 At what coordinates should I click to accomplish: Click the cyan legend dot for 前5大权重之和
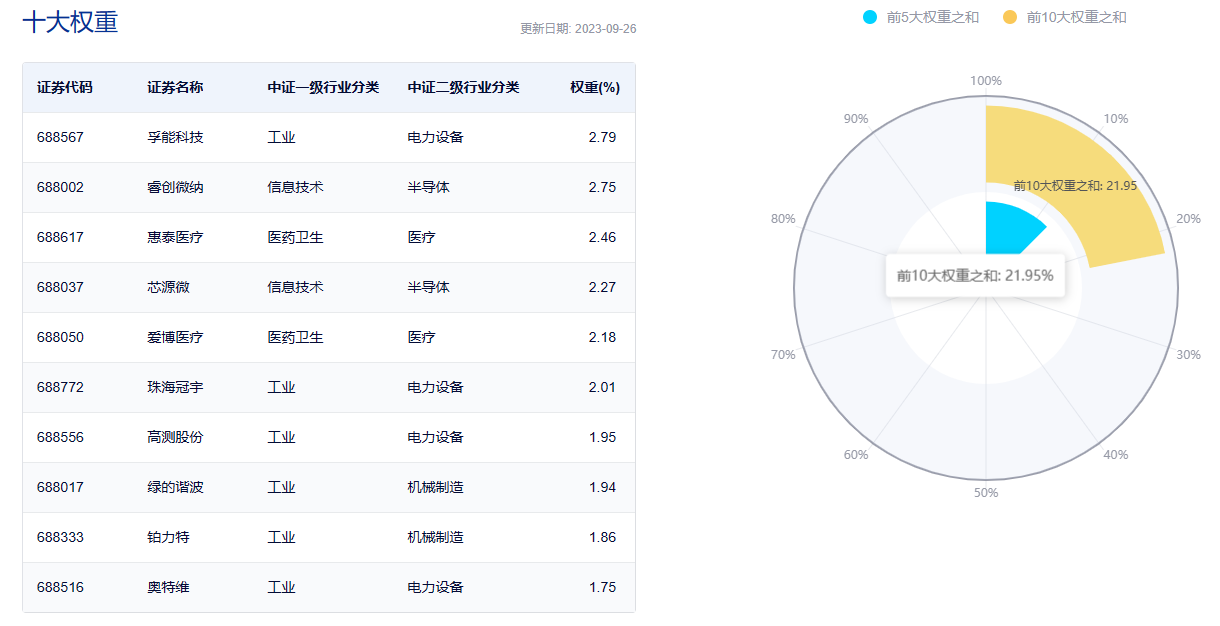click(x=870, y=17)
